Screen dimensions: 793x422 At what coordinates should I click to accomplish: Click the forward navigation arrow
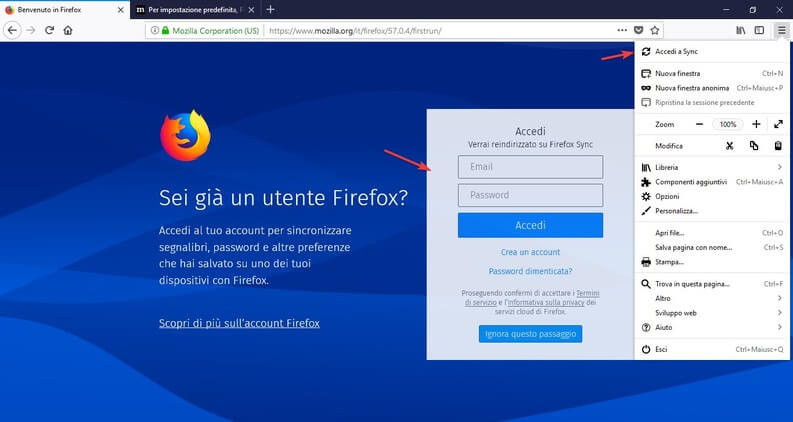click(x=31, y=30)
